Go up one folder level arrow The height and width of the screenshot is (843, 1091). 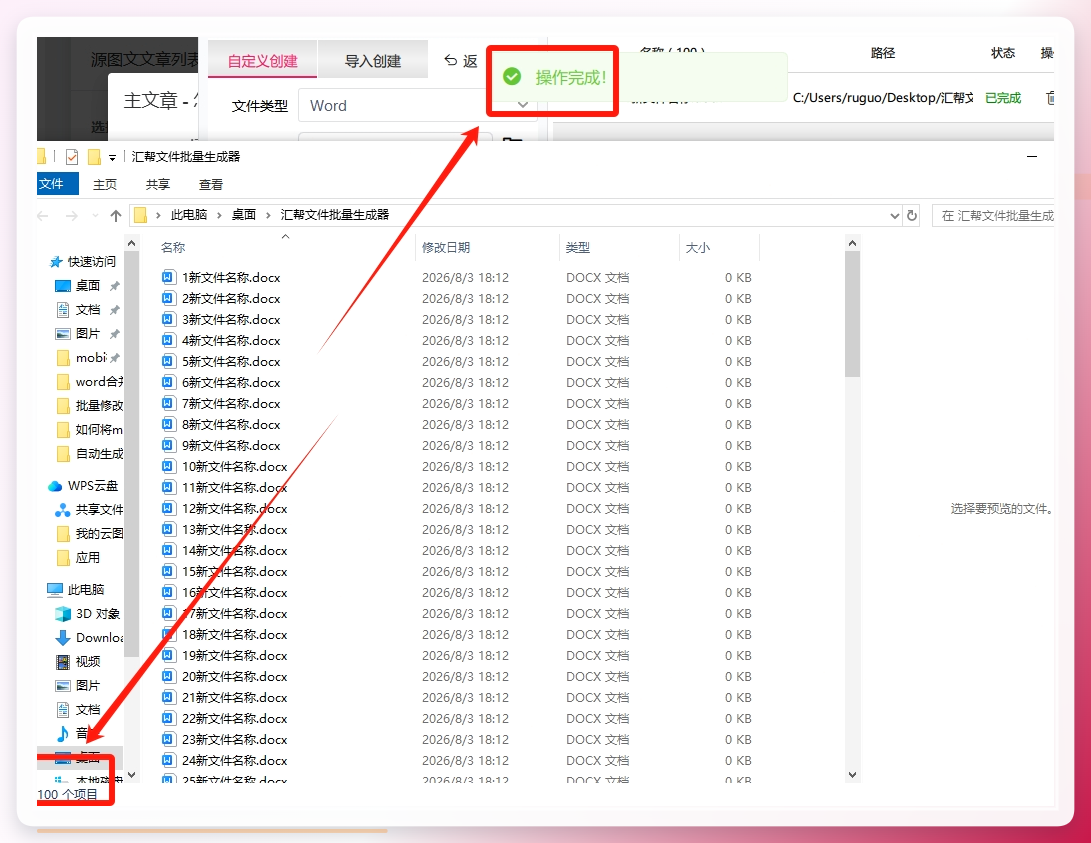click(116, 216)
